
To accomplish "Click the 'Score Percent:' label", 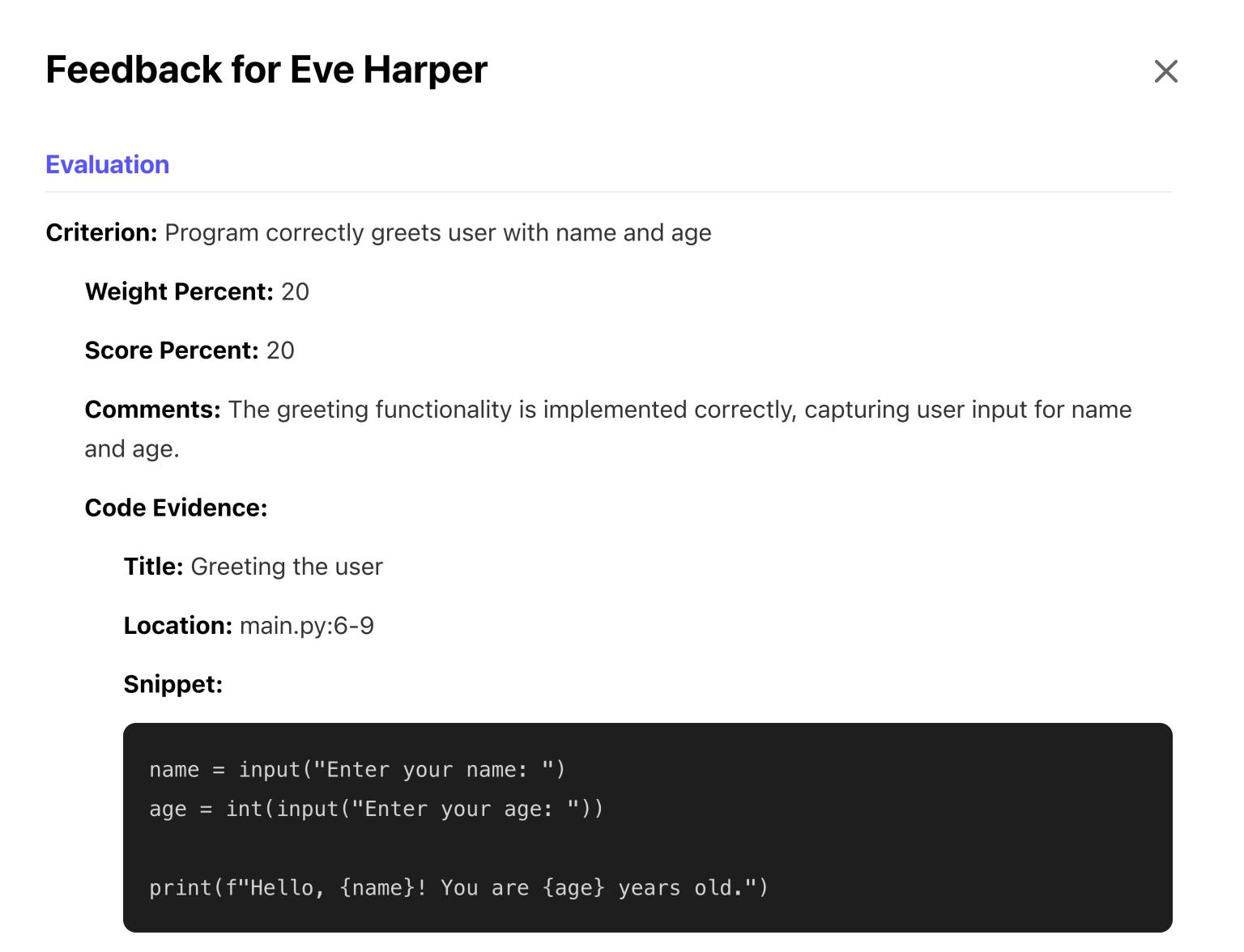I will click(x=172, y=351).
